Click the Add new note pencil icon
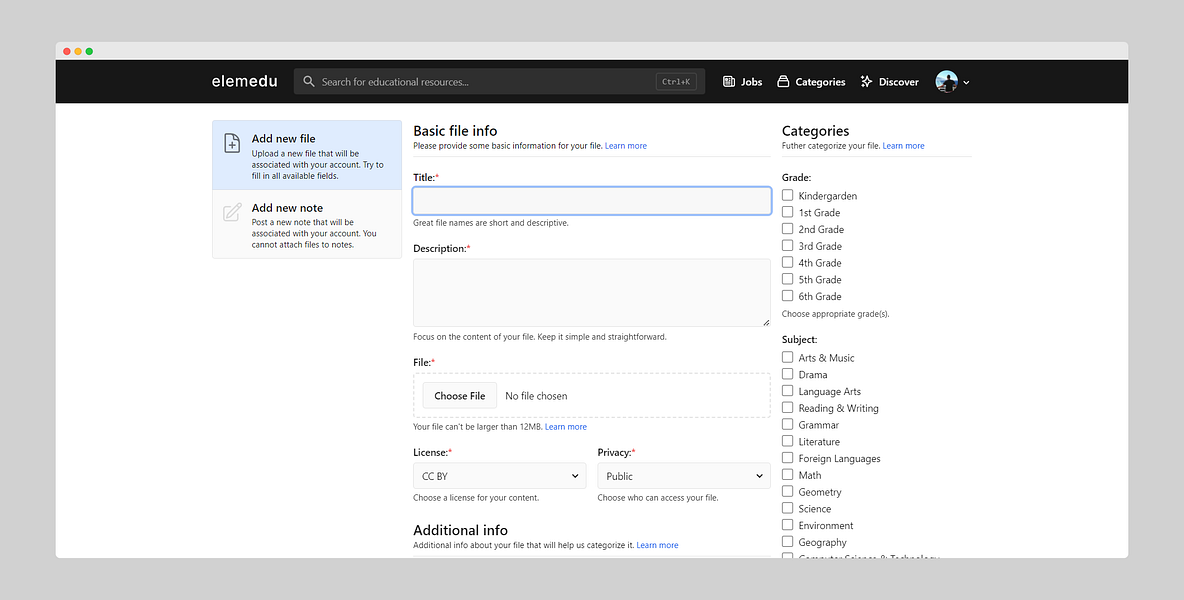Image resolution: width=1184 pixels, height=600 pixels. pos(232,212)
